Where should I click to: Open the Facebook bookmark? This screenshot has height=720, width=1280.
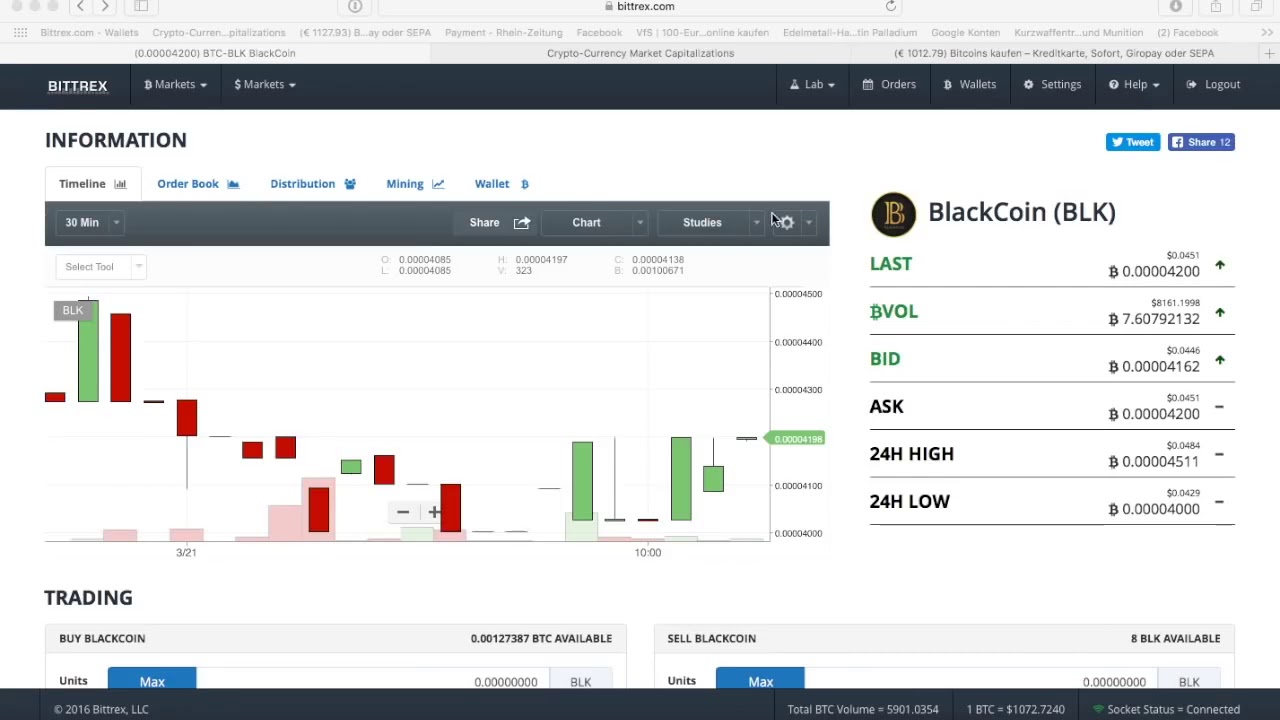coord(599,32)
